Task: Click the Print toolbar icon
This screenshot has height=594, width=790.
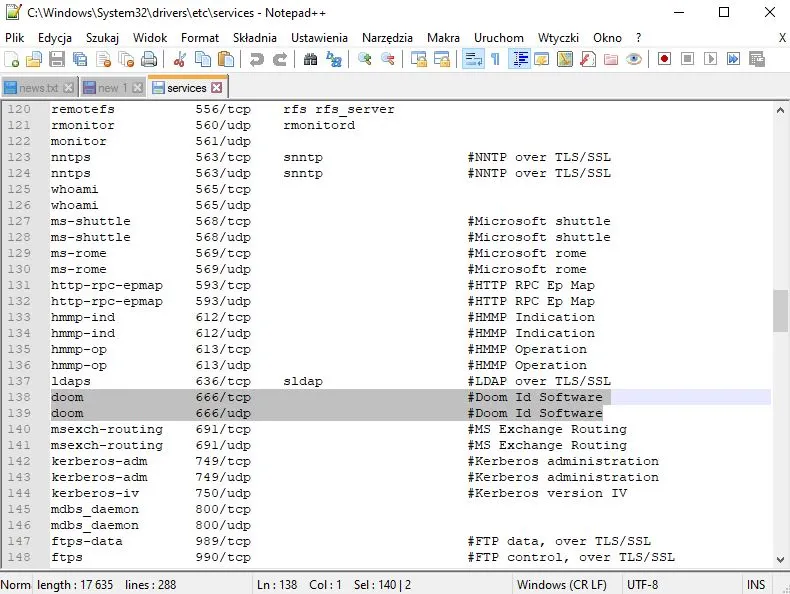Action: pos(147,60)
